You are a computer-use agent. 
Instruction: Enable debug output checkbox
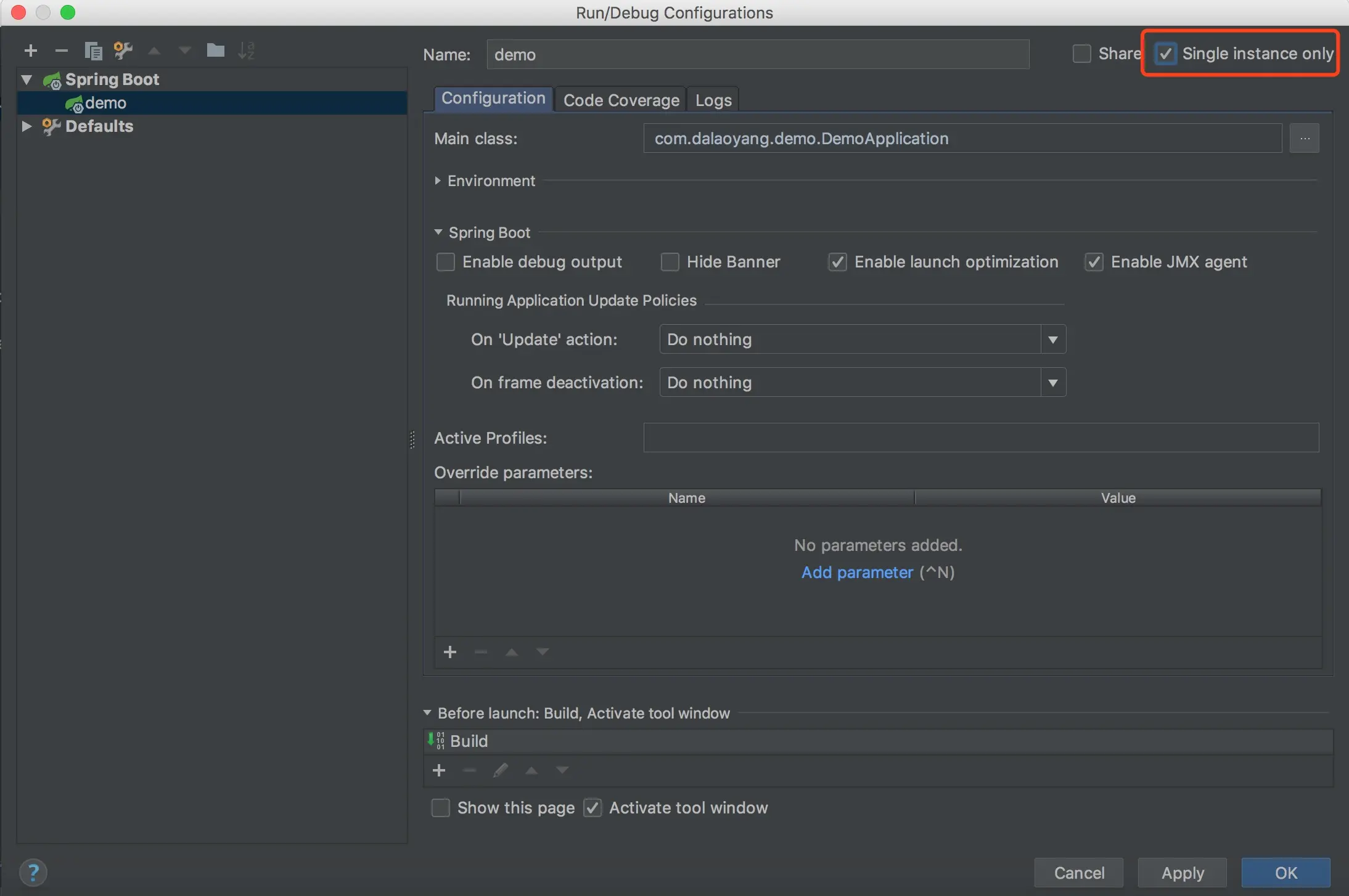coord(446,263)
